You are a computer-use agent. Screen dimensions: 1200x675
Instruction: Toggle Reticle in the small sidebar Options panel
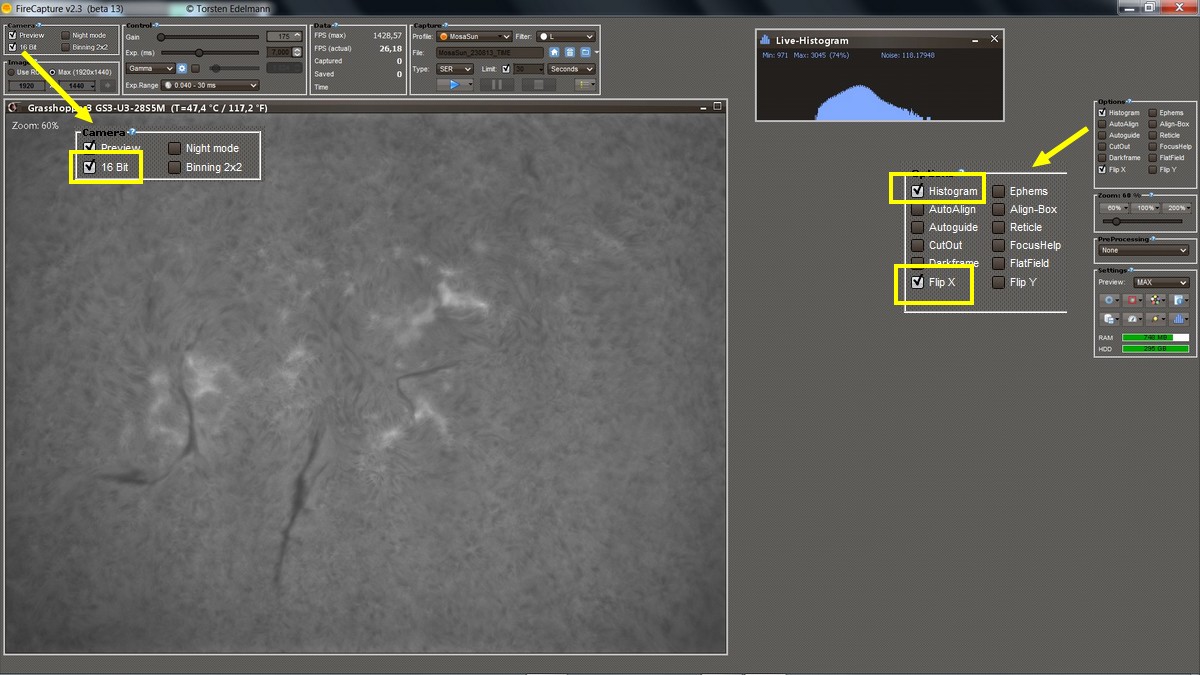coord(1152,135)
